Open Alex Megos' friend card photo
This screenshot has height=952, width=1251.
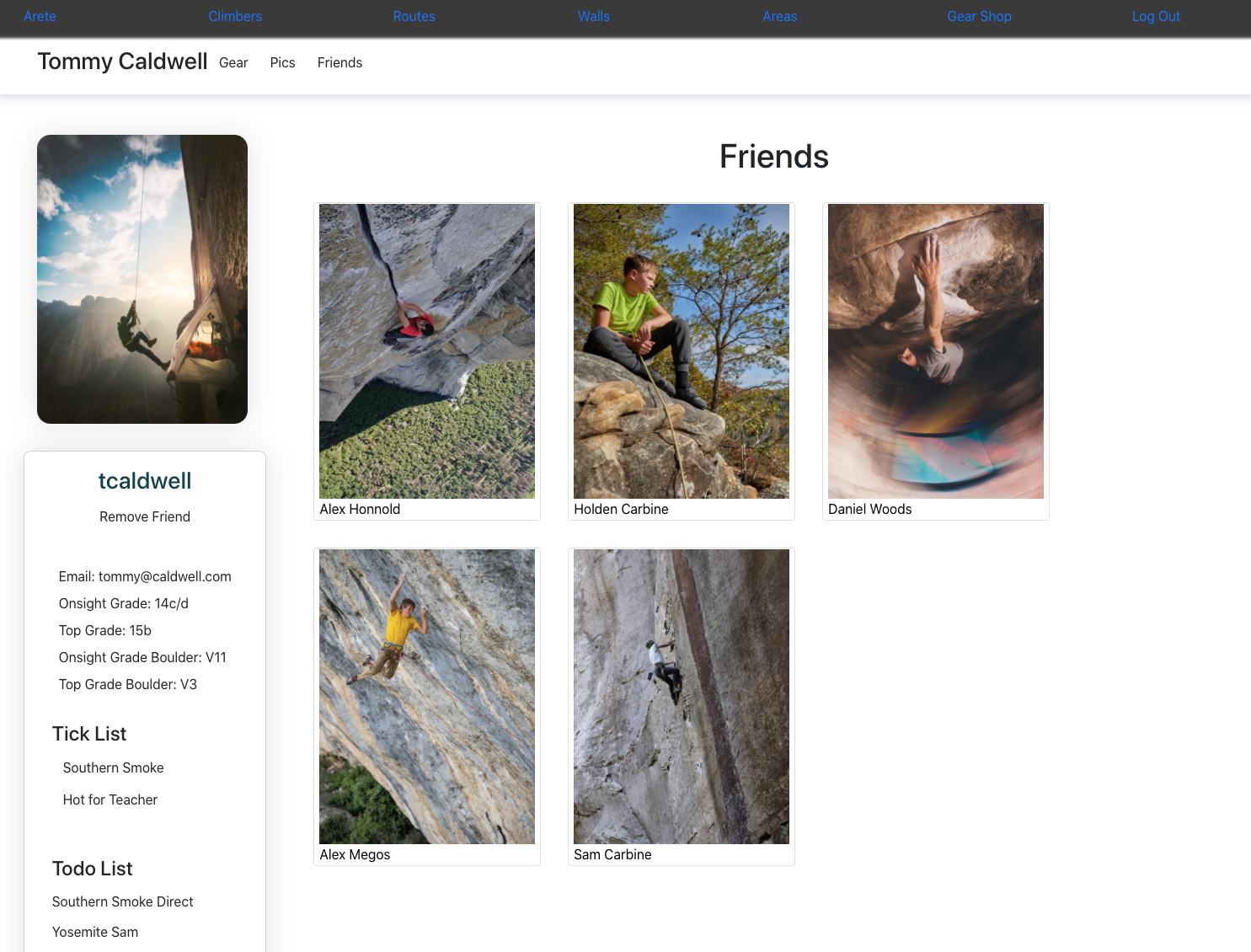[x=427, y=697]
